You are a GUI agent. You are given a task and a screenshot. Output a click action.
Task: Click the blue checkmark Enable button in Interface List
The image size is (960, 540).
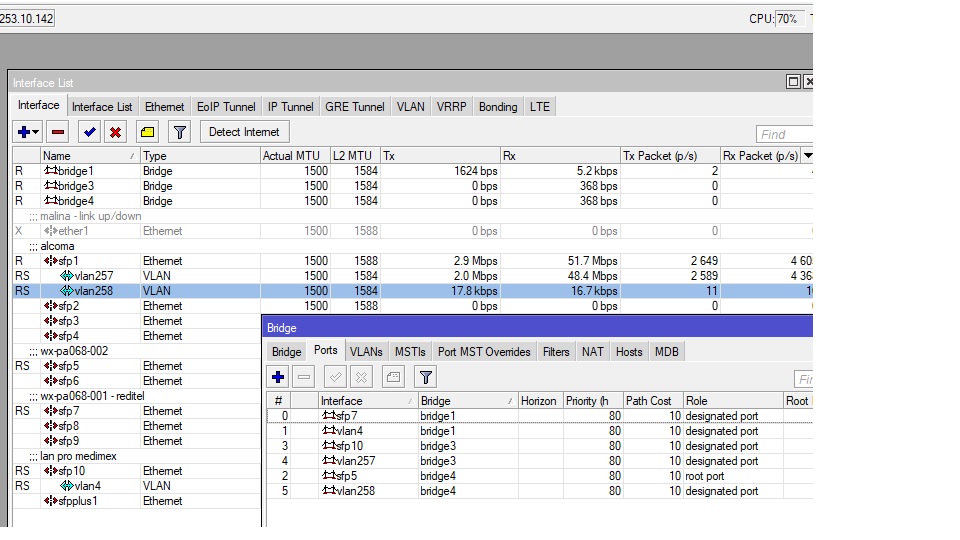tap(89, 132)
